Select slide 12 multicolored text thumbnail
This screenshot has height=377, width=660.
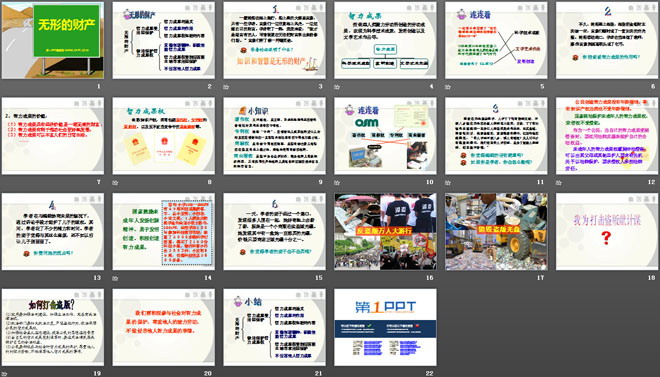click(607, 136)
